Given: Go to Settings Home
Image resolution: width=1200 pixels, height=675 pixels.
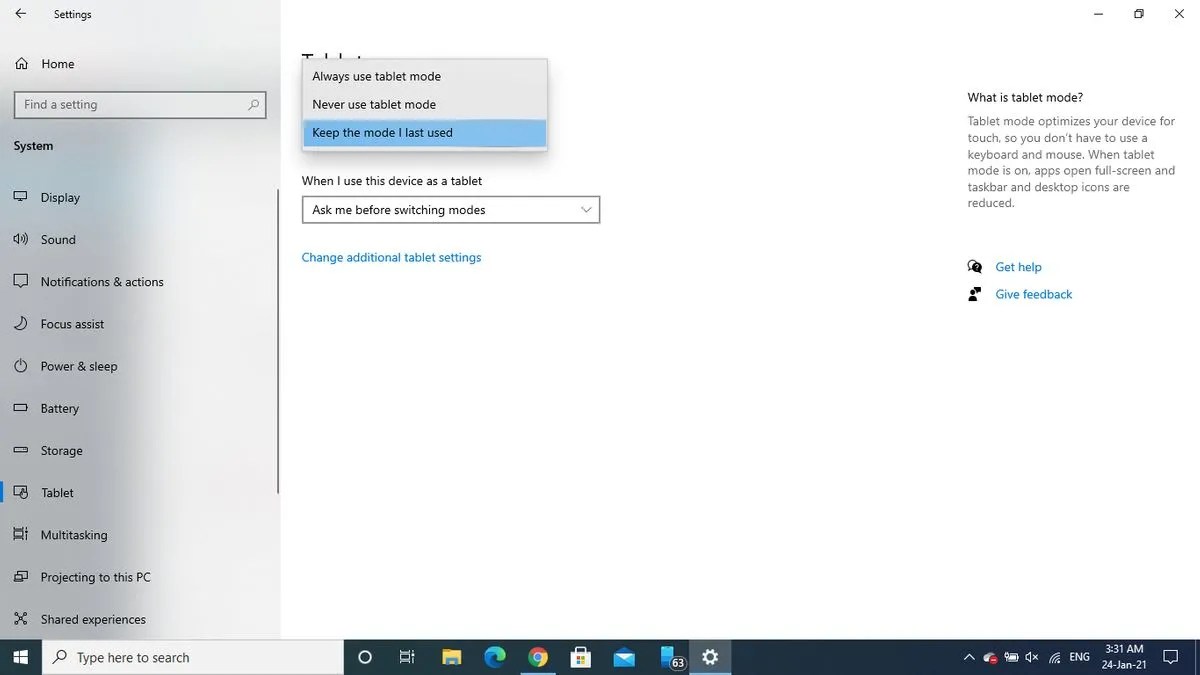Looking at the screenshot, I should click(x=58, y=63).
